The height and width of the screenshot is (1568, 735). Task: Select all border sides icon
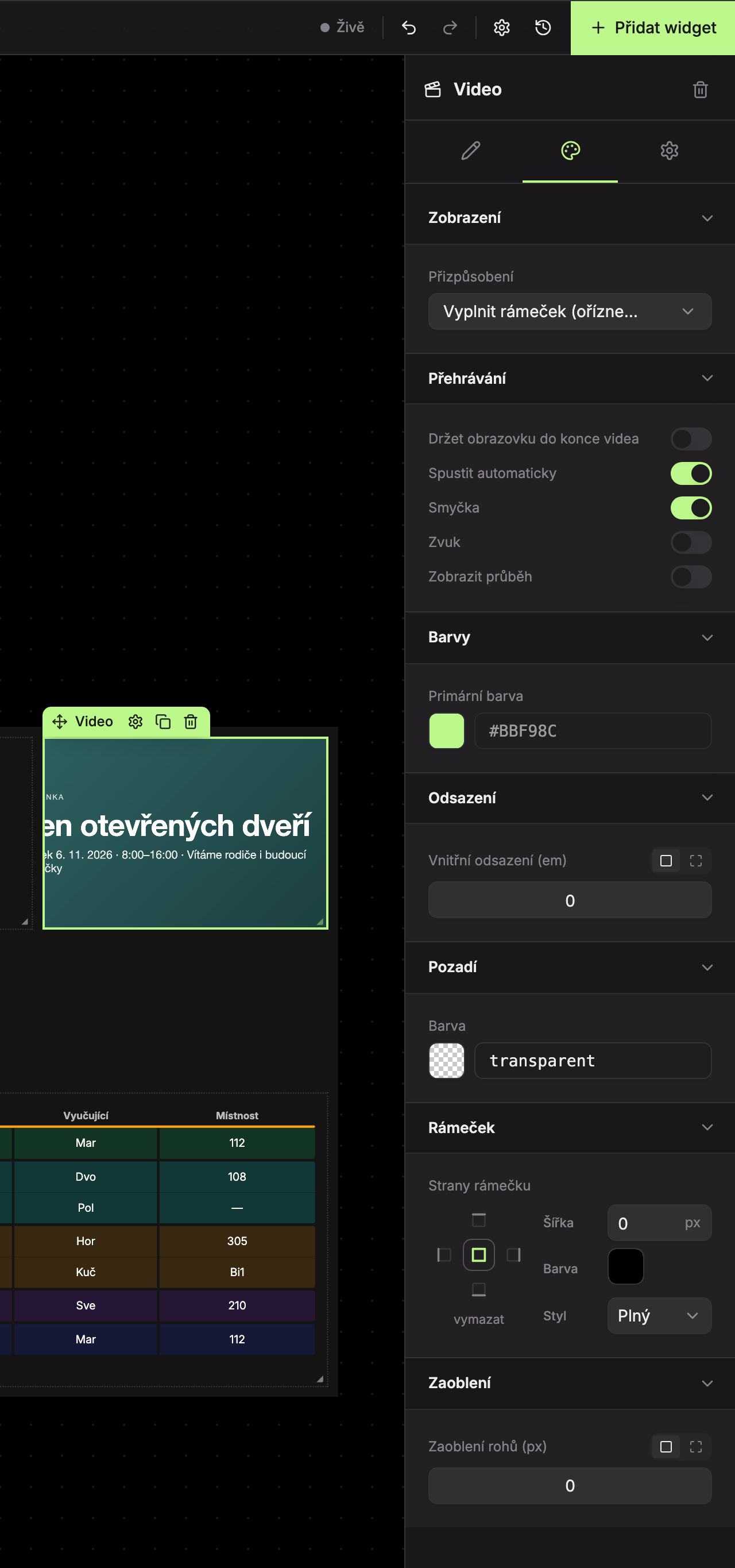pos(479,1254)
